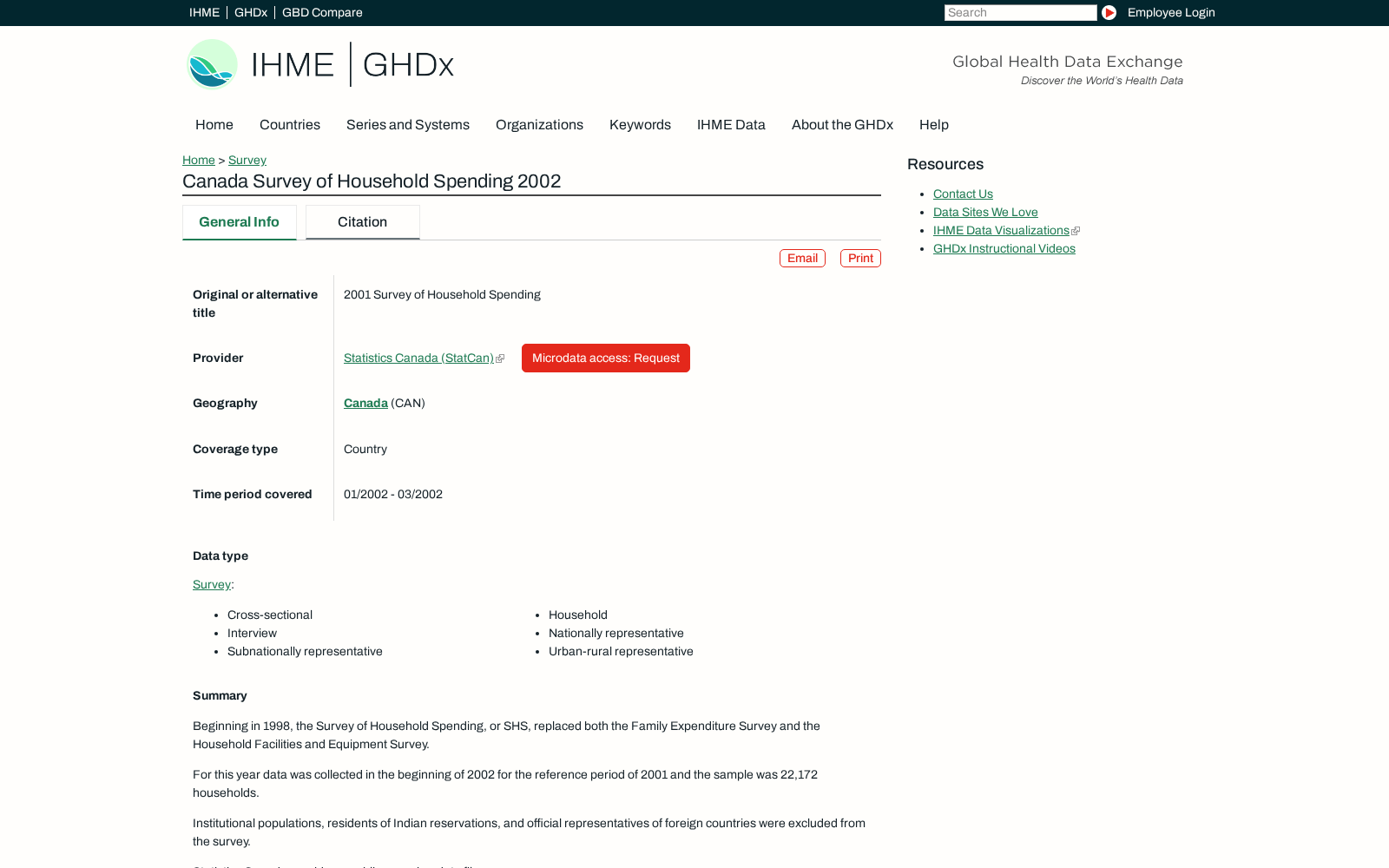Open the Organizations menu

tap(539, 125)
